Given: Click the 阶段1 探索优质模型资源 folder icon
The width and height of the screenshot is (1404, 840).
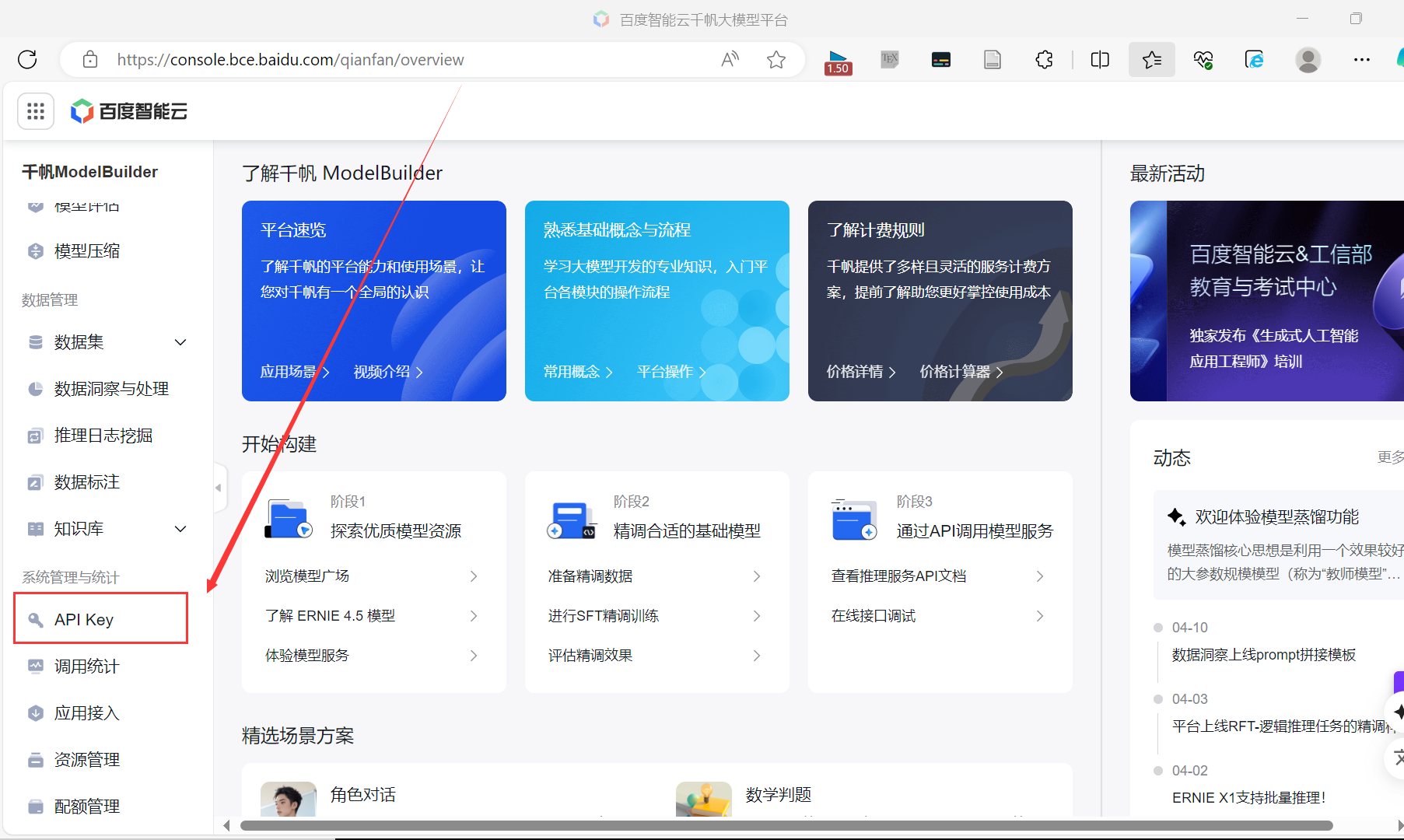Looking at the screenshot, I should (288, 519).
